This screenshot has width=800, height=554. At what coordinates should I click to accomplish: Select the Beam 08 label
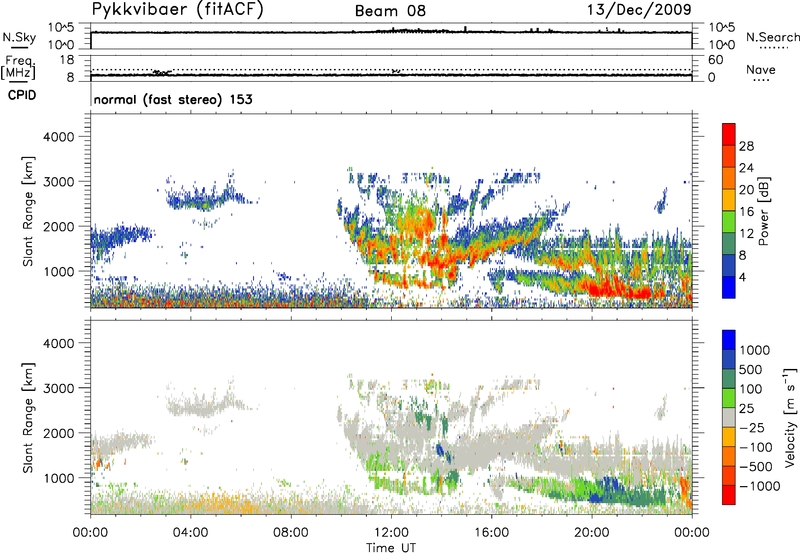390,11
